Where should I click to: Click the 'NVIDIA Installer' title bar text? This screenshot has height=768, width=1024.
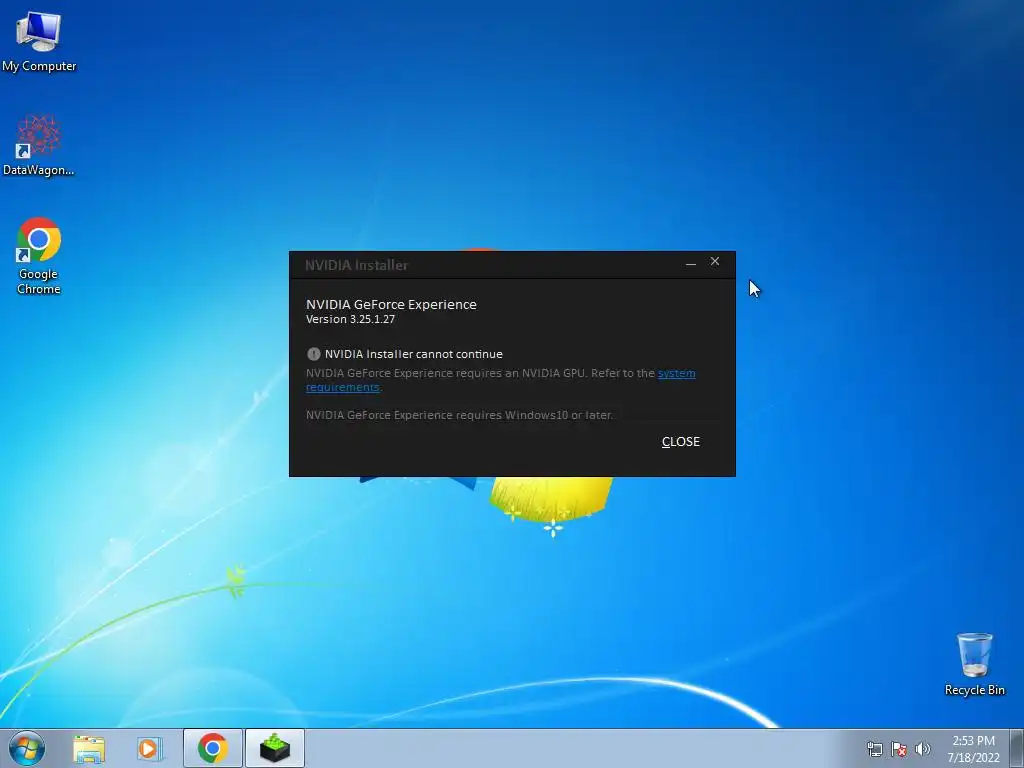tap(356, 265)
